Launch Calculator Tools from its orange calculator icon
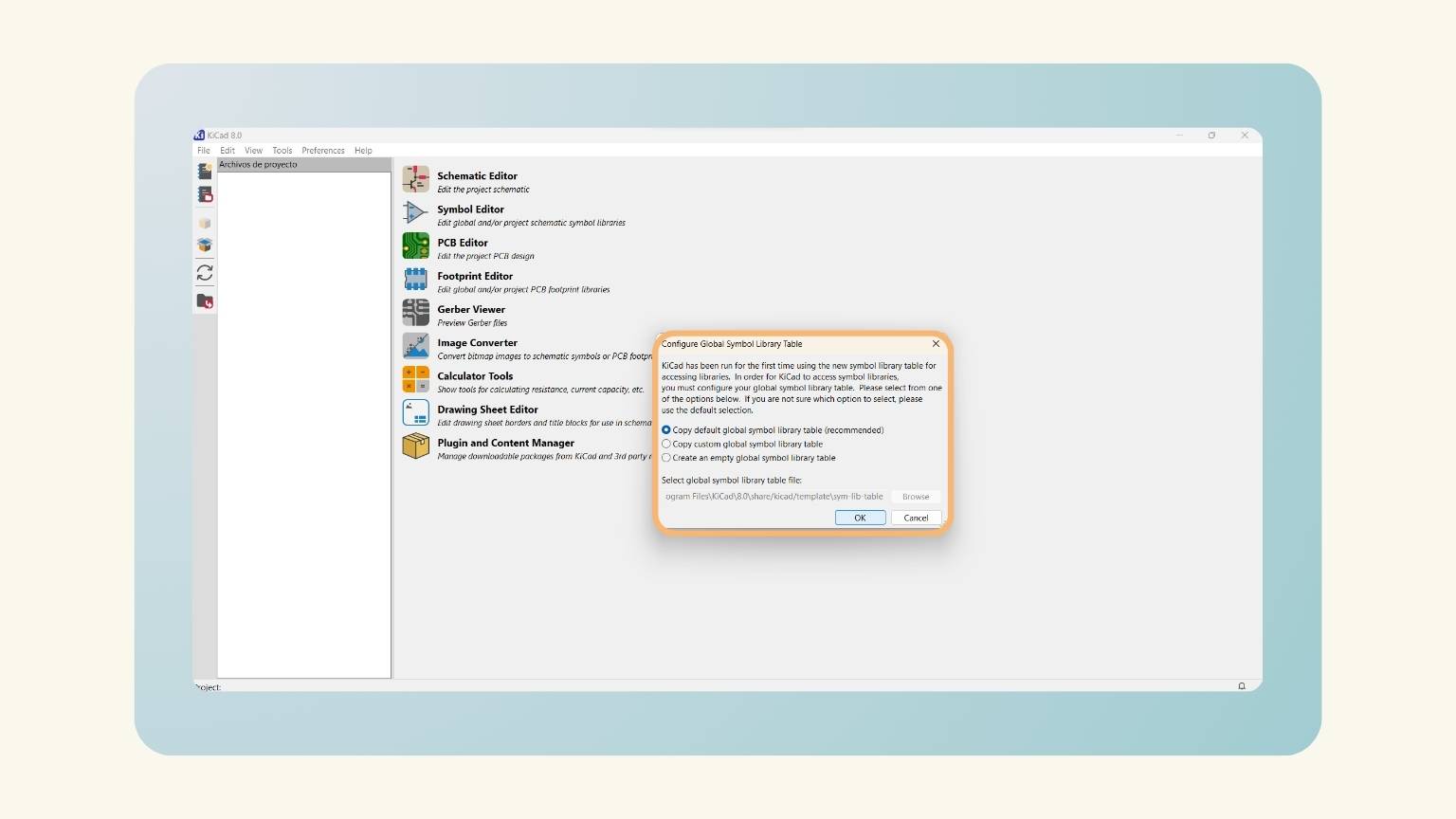This screenshot has height=819, width=1456. click(415, 379)
